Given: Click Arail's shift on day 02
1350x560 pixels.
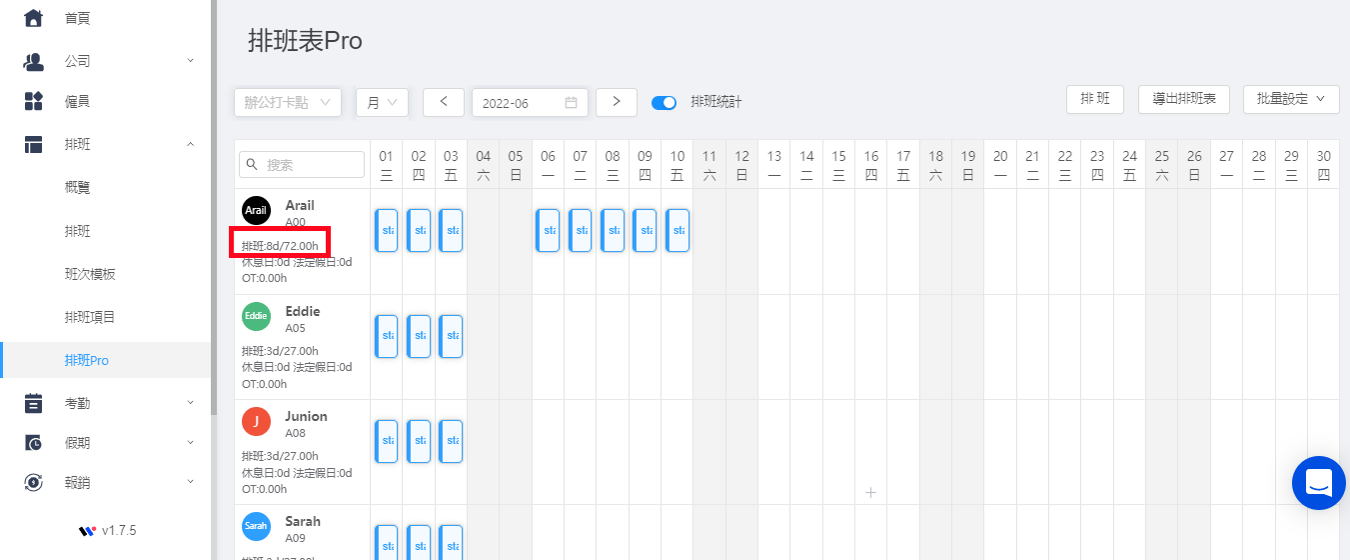Looking at the screenshot, I should click(x=419, y=230).
